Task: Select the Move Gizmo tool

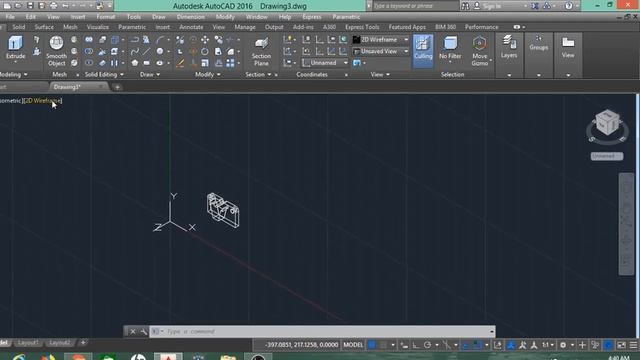Action: [480, 51]
